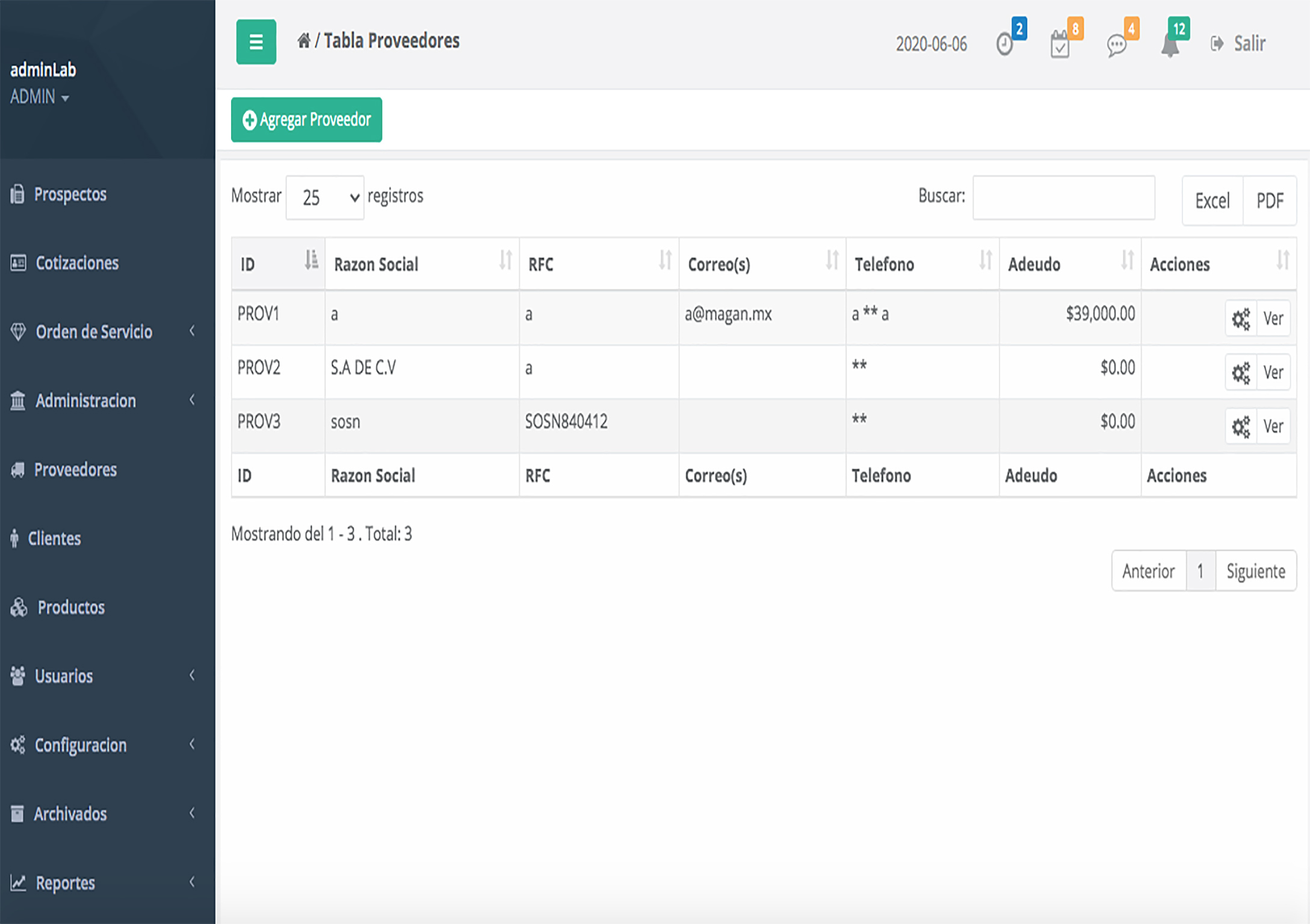The image size is (1310, 924).
Task: Open the clock notifications with badge 2
Action: coord(1004,44)
